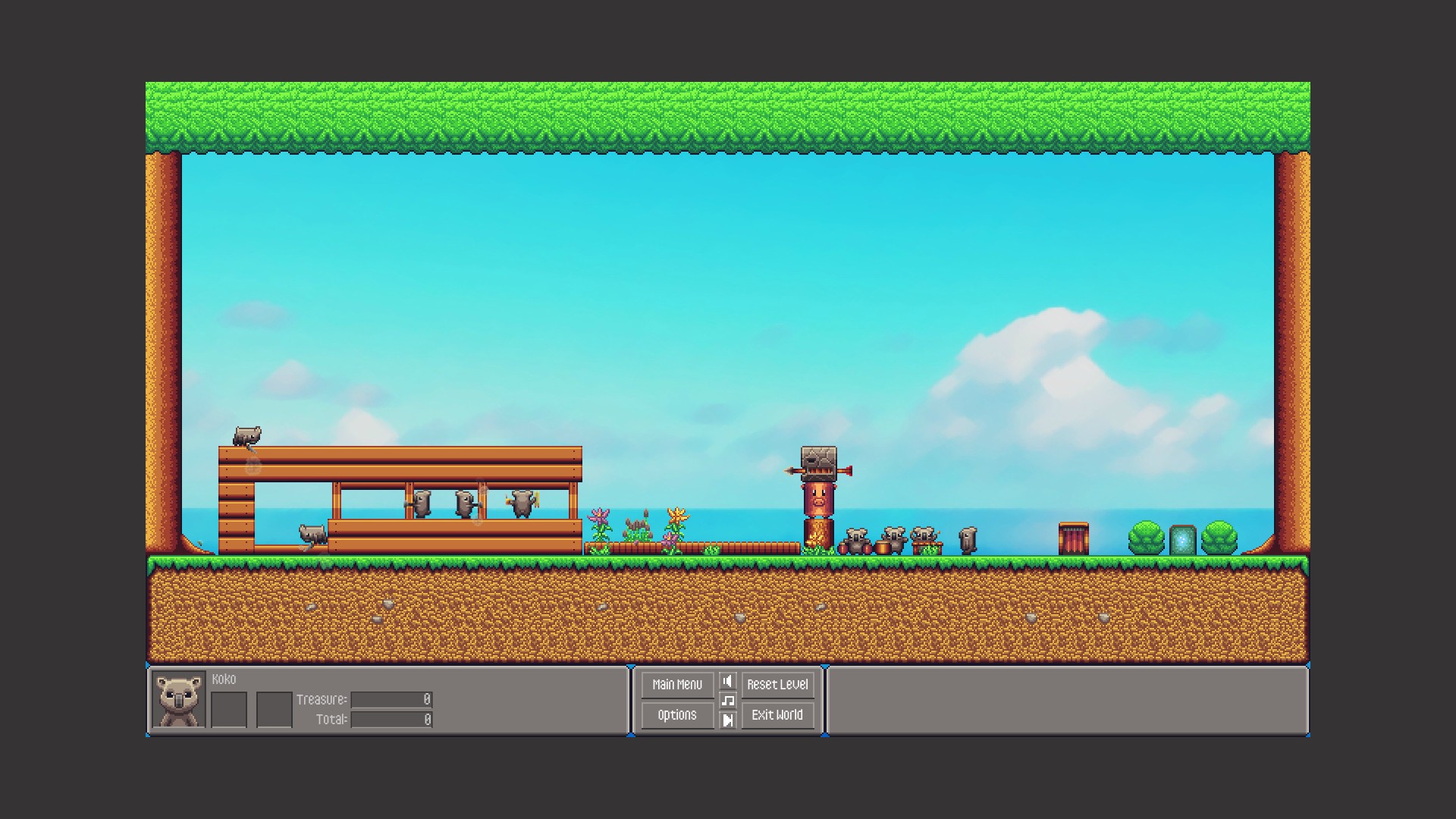Click the glowing teal portal door
This screenshot has height=819, width=1456.
(1182, 540)
